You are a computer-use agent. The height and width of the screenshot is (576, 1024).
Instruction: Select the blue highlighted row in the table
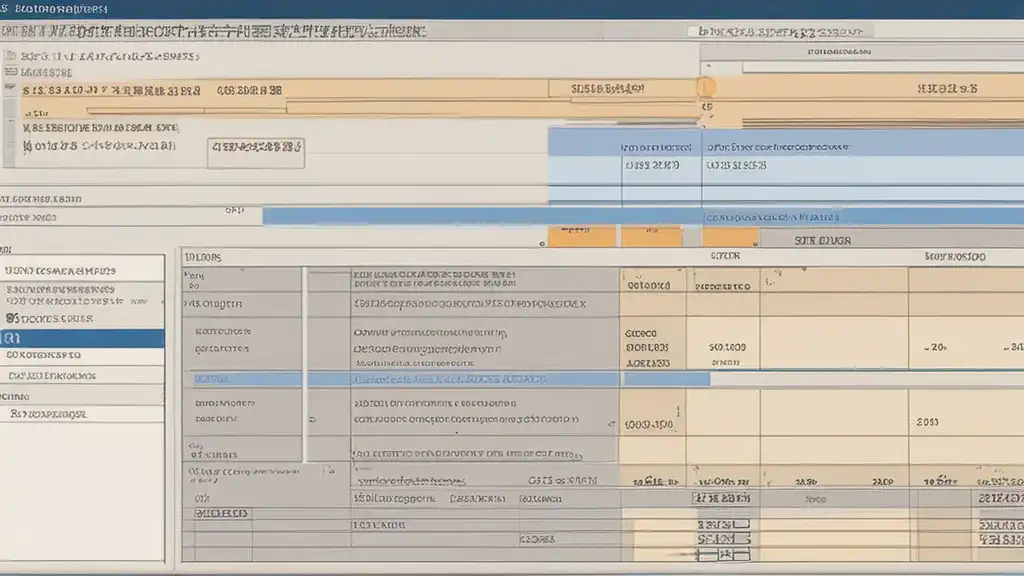(x=450, y=380)
